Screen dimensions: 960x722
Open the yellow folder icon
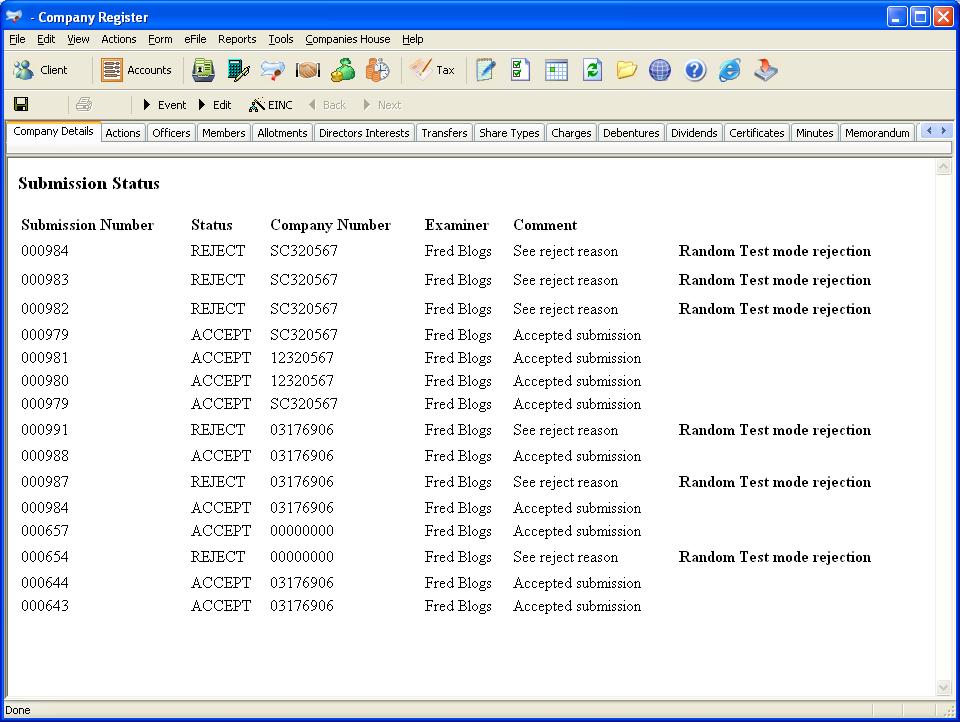626,70
